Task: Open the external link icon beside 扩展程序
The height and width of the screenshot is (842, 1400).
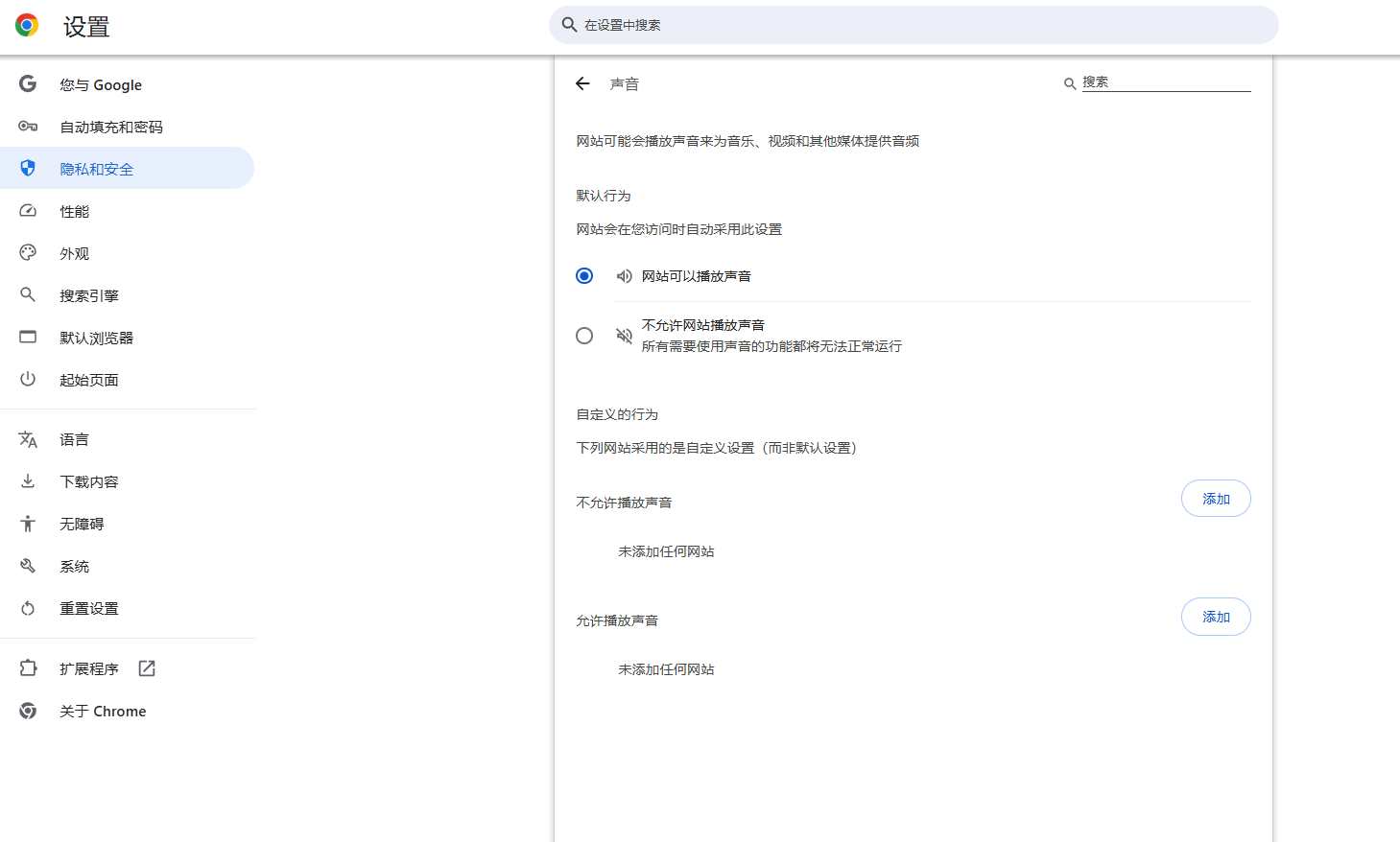Action: [147, 668]
